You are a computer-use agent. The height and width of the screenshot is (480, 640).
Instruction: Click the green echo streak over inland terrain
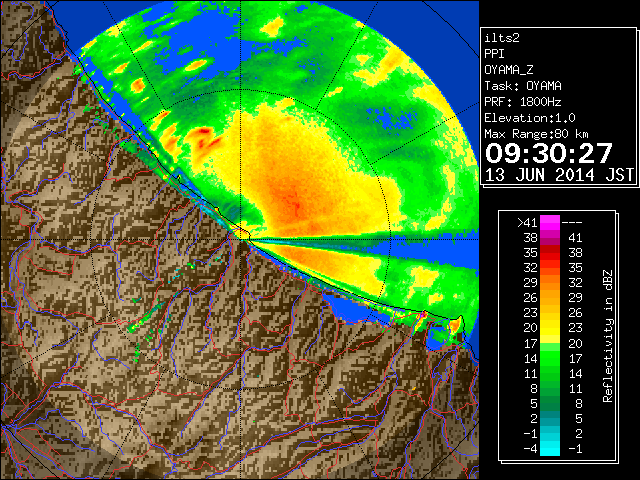coord(146,317)
